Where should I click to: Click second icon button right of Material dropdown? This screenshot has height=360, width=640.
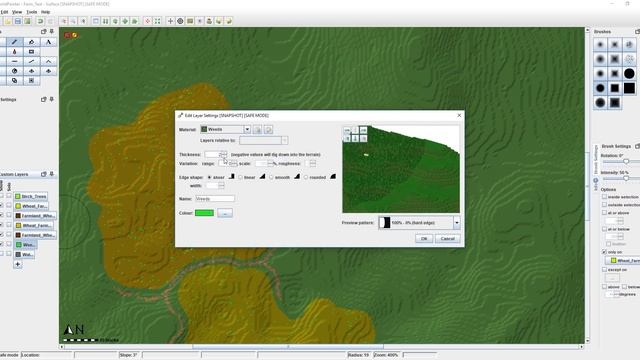point(268,129)
